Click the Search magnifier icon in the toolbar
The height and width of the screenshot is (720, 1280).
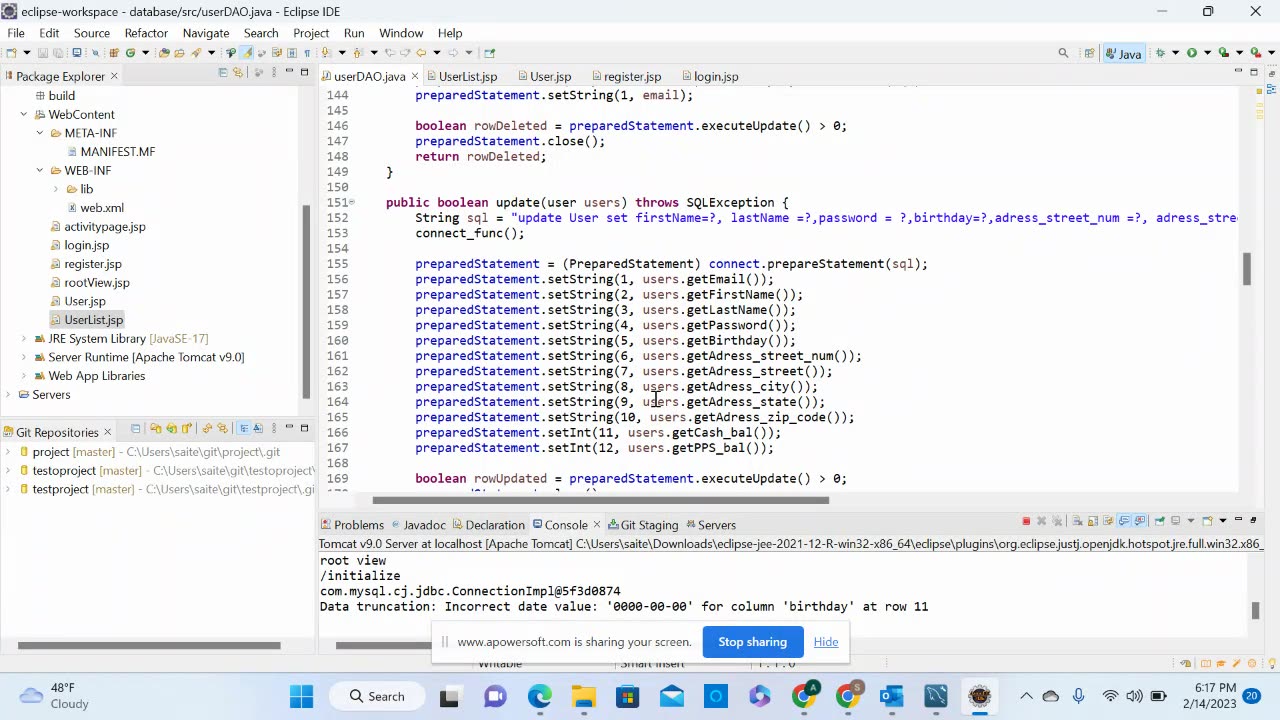pos(1063,53)
